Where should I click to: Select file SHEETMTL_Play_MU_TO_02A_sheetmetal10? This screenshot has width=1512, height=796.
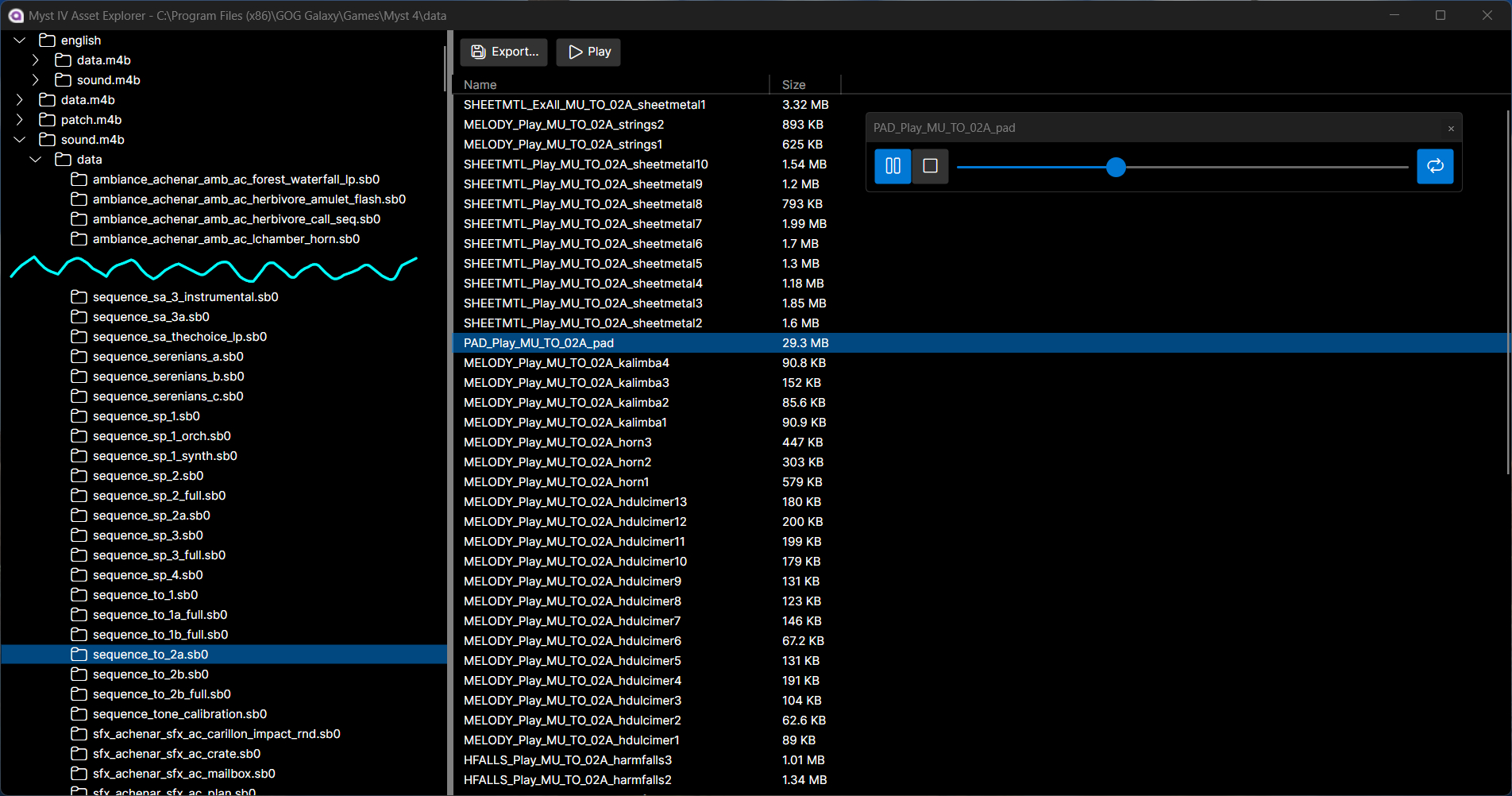click(586, 164)
